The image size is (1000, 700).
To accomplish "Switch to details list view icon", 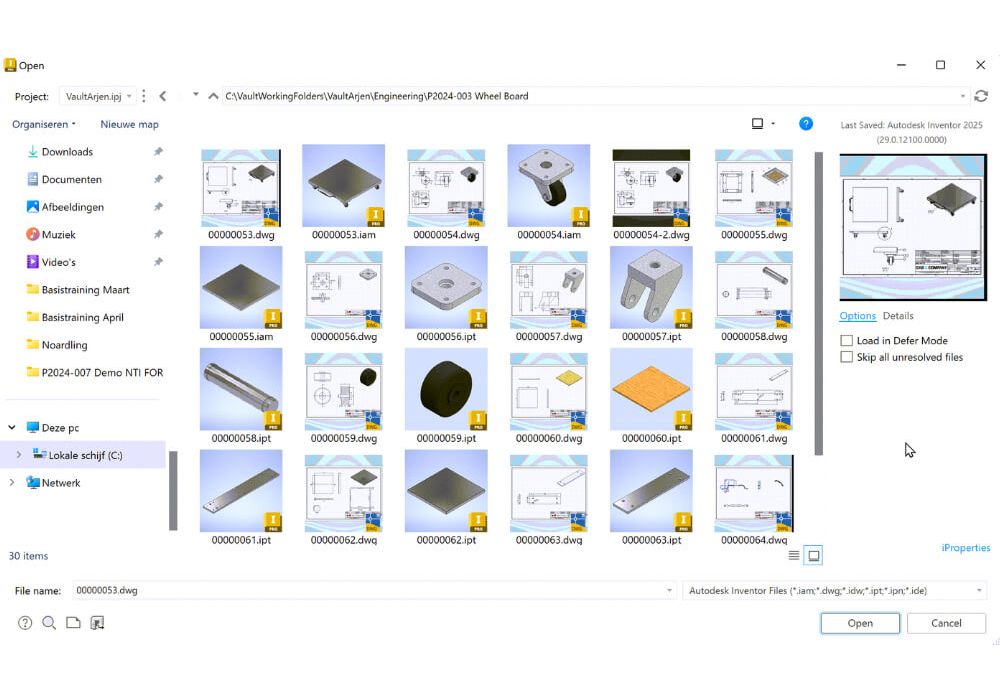I will [x=794, y=555].
